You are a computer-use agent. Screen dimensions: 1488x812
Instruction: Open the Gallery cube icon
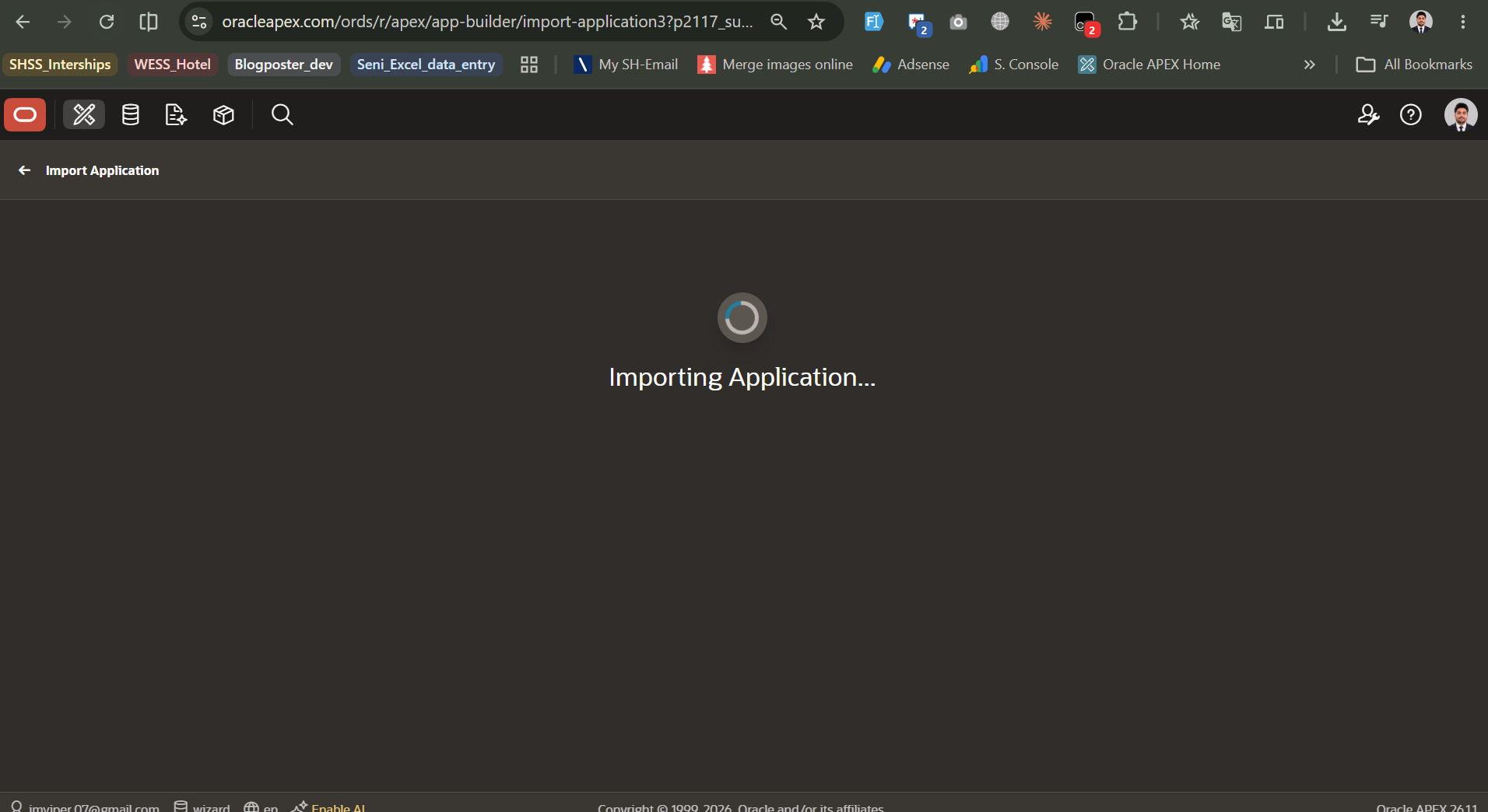223,115
